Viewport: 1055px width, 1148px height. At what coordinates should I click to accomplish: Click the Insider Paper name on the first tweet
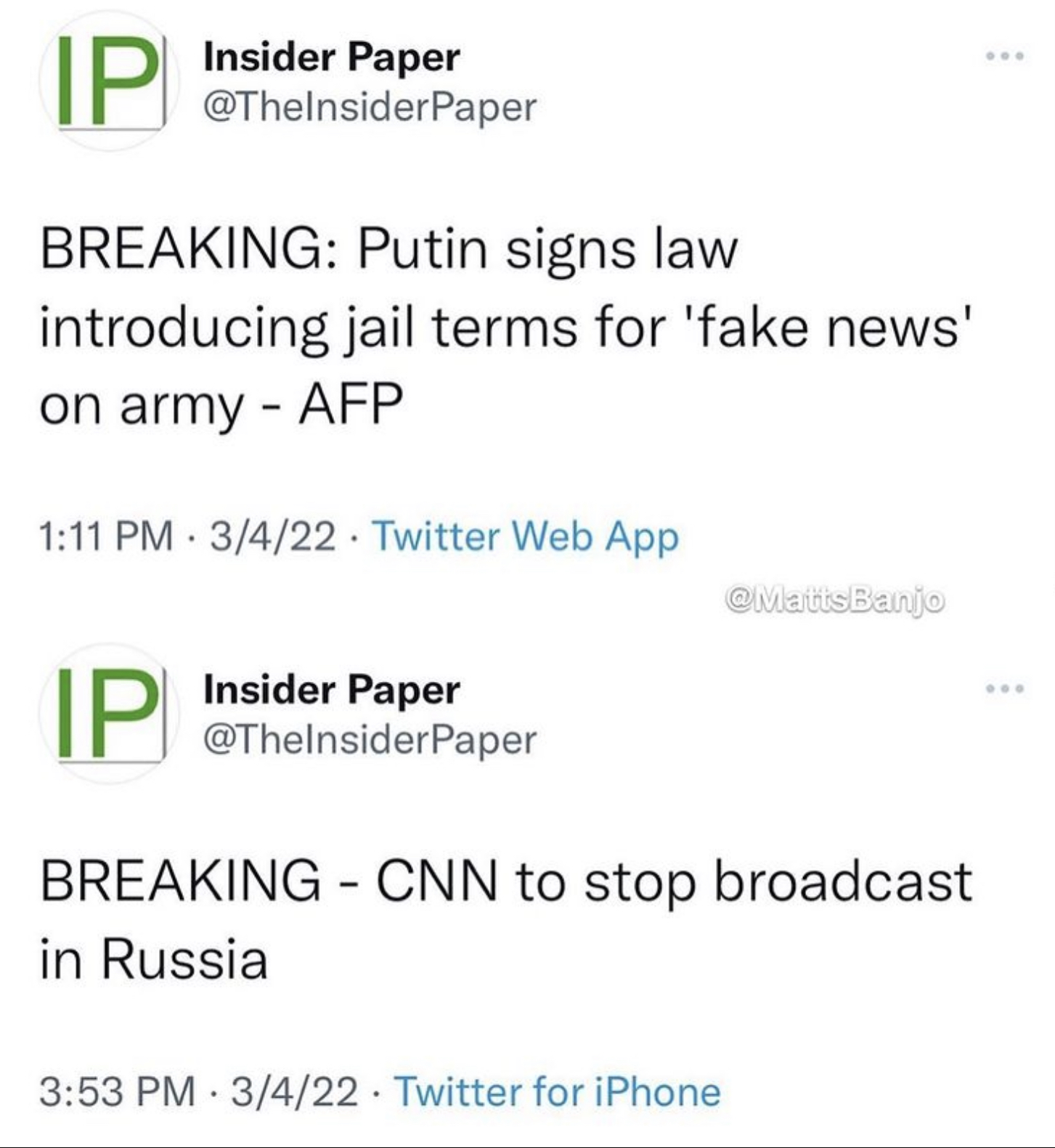point(332,57)
